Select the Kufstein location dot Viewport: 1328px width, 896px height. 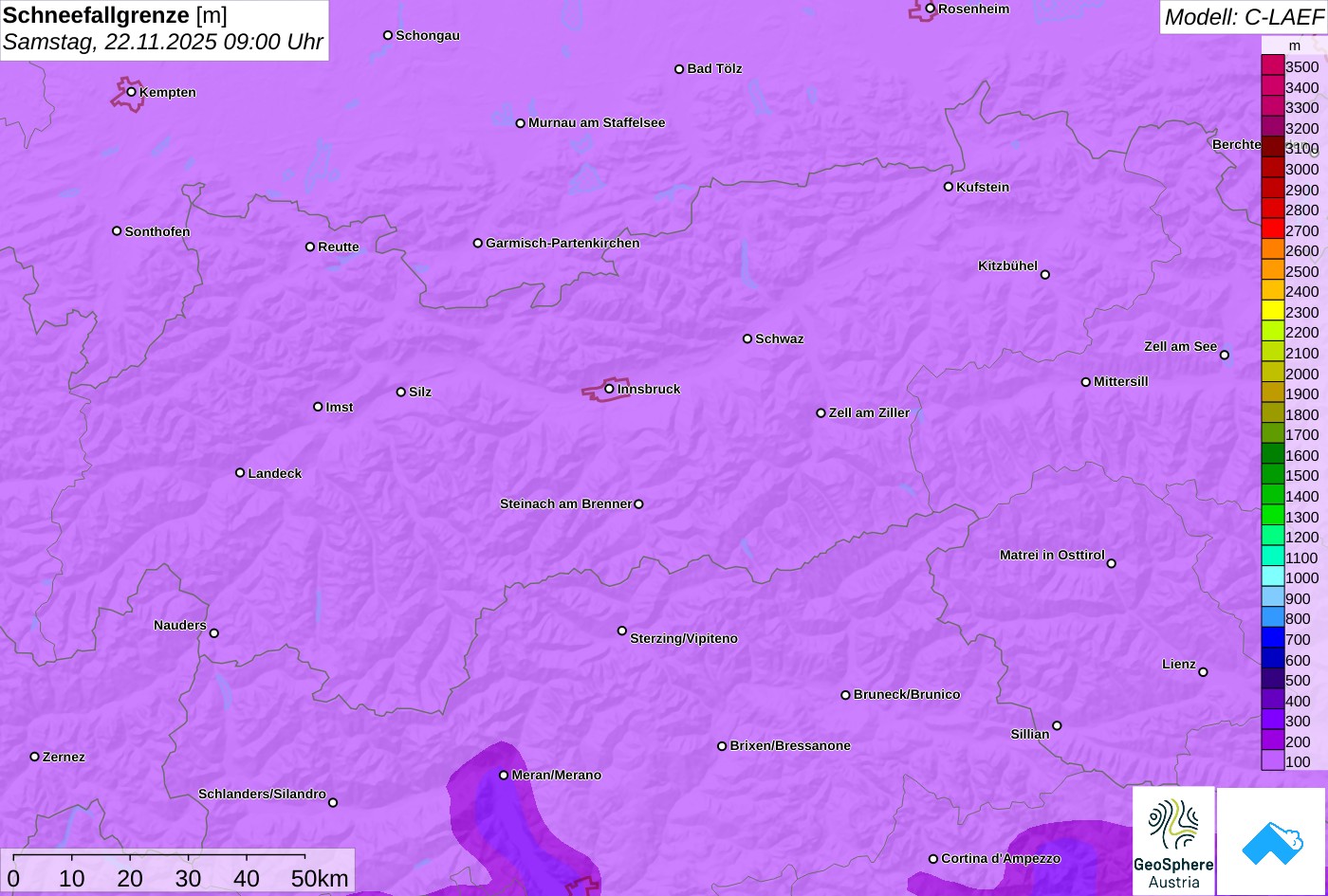(949, 187)
